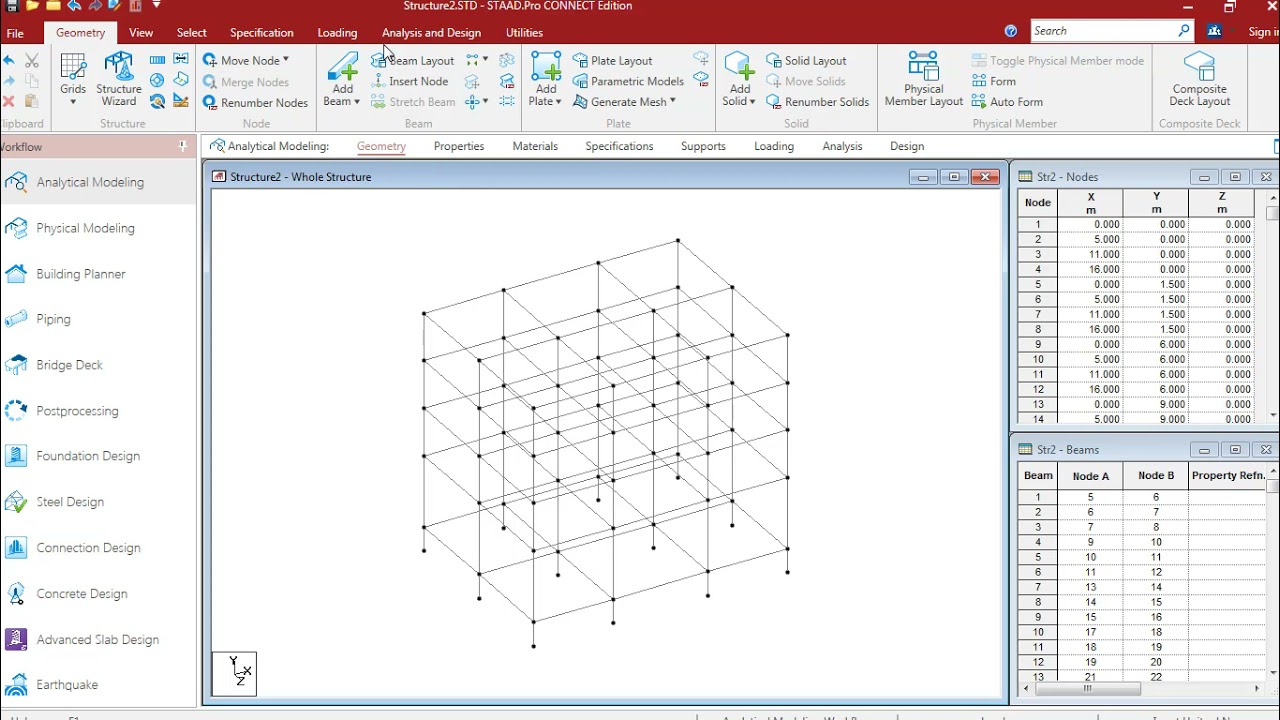Image resolution: width=1280 pixels, height=720 pixels.
Task: Open Advanced Slab Design workflow
Action: pyautogui.click(x=98, y=640)
